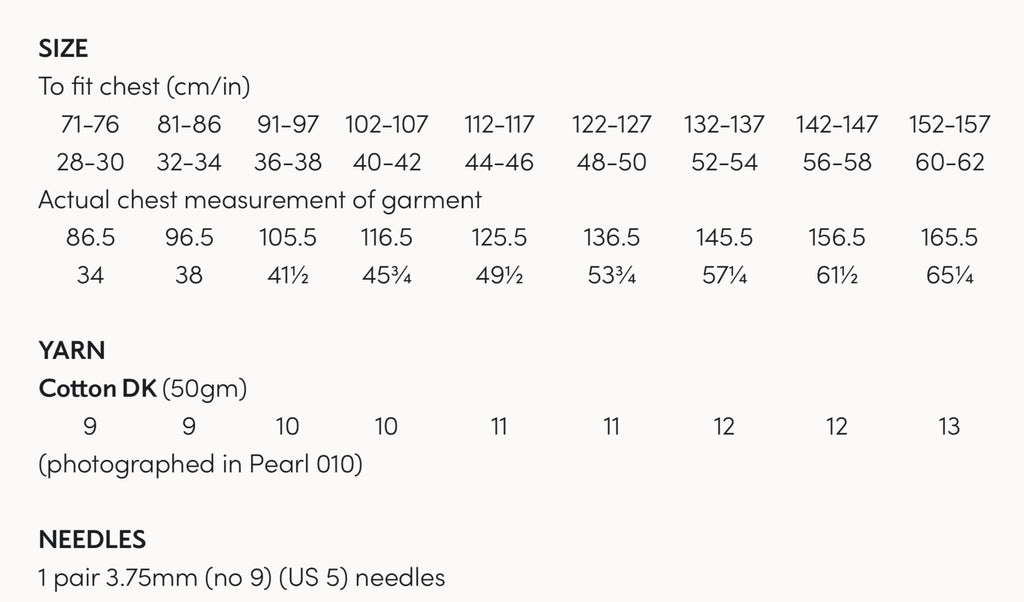Click the 'photographed in Pearl 010' note

(x=200, y=465)
